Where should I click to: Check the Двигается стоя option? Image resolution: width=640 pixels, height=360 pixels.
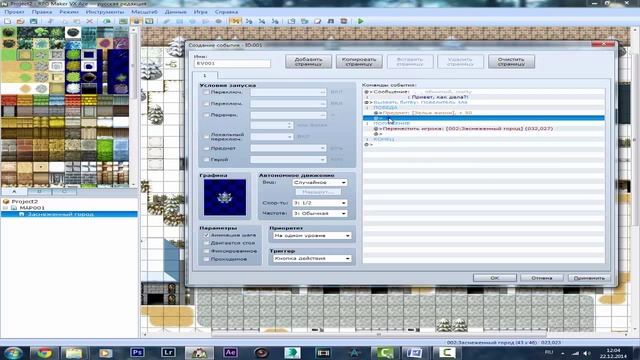click(206, 243)
